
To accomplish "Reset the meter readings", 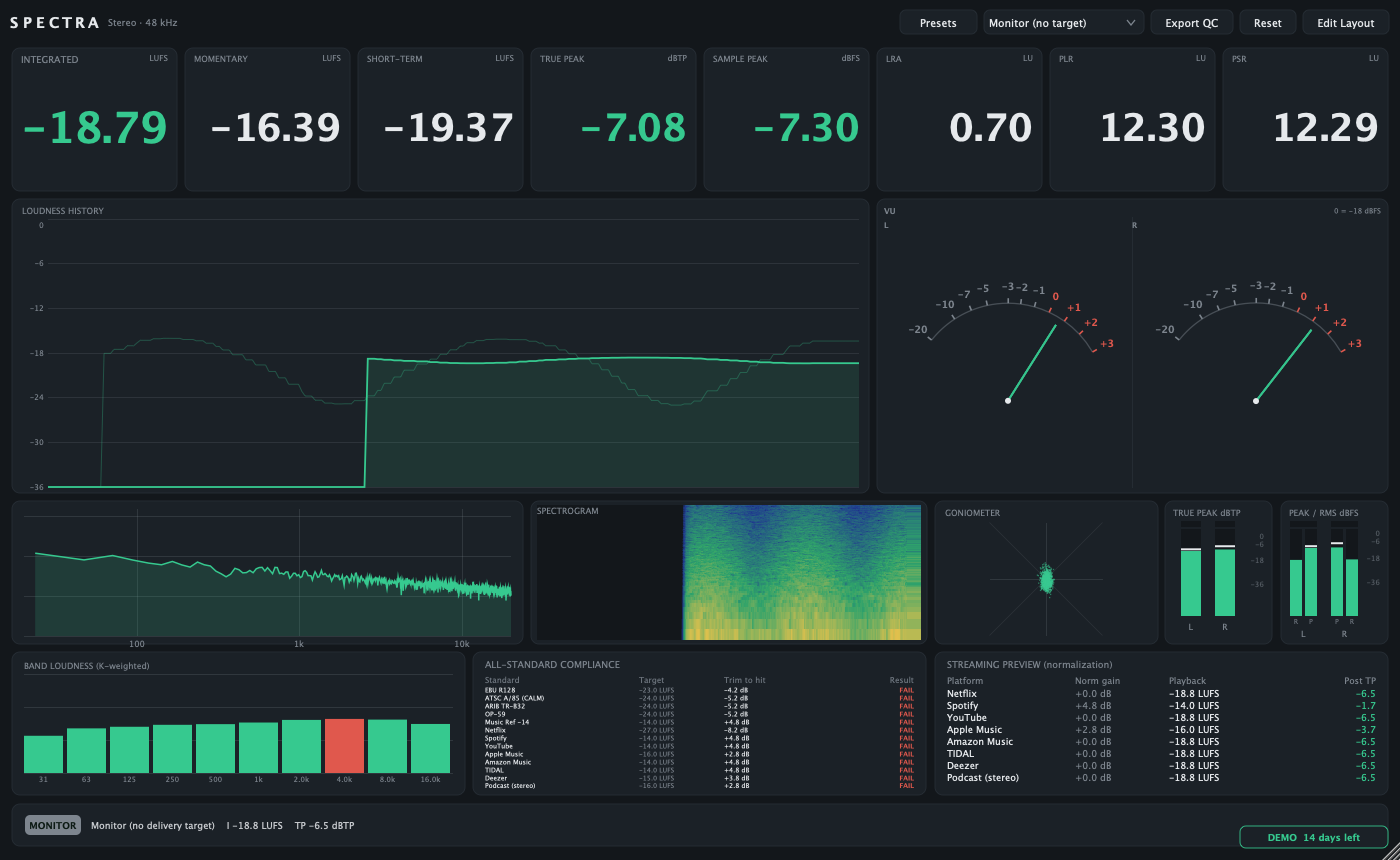I will click(x=1267, y=23).
